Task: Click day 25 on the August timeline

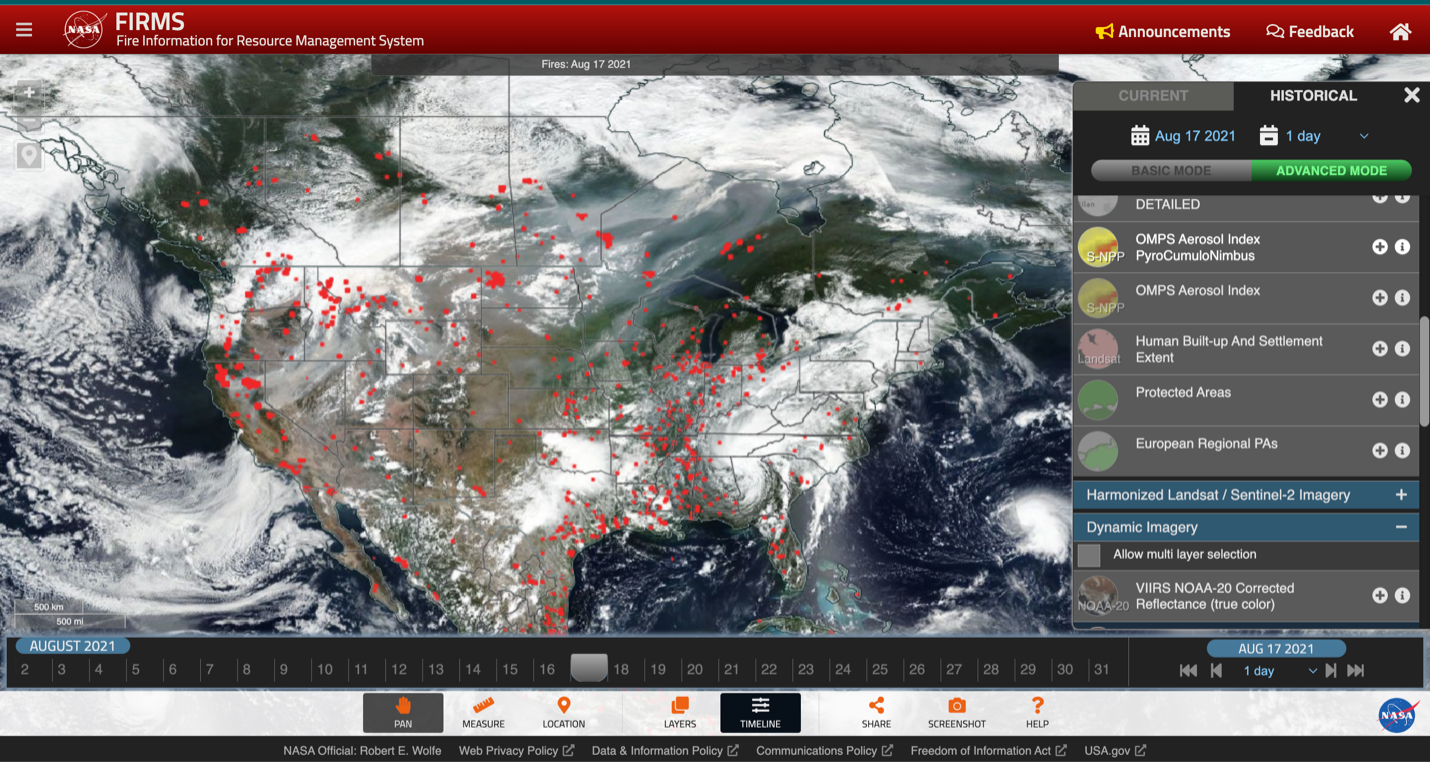Action: [x=880, y=669]
